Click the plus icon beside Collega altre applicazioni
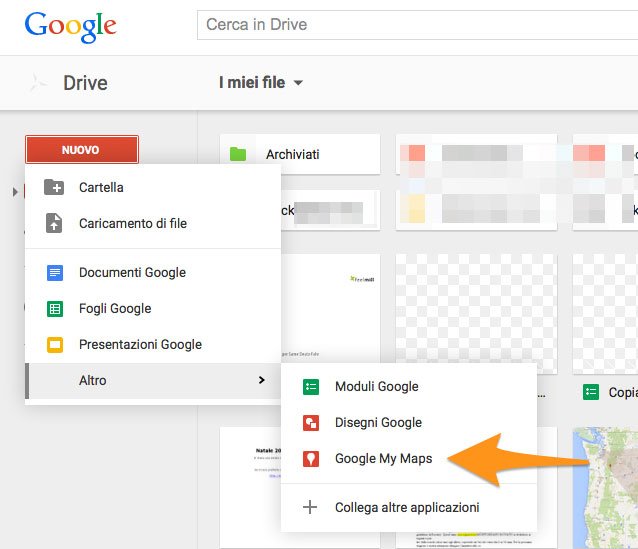This screenshot has height=549, width=638. click(x=310, y=507)
